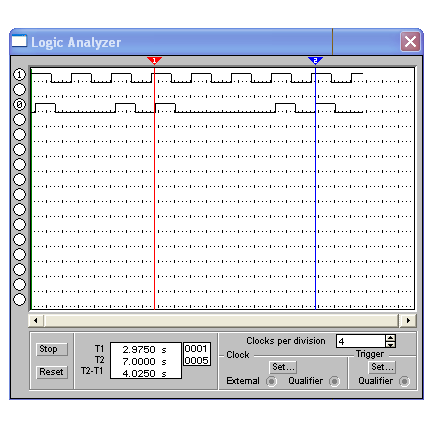Click the T2 value 7.0000 s
Viewport: 428px width, 424px height.
coord(144,361)
